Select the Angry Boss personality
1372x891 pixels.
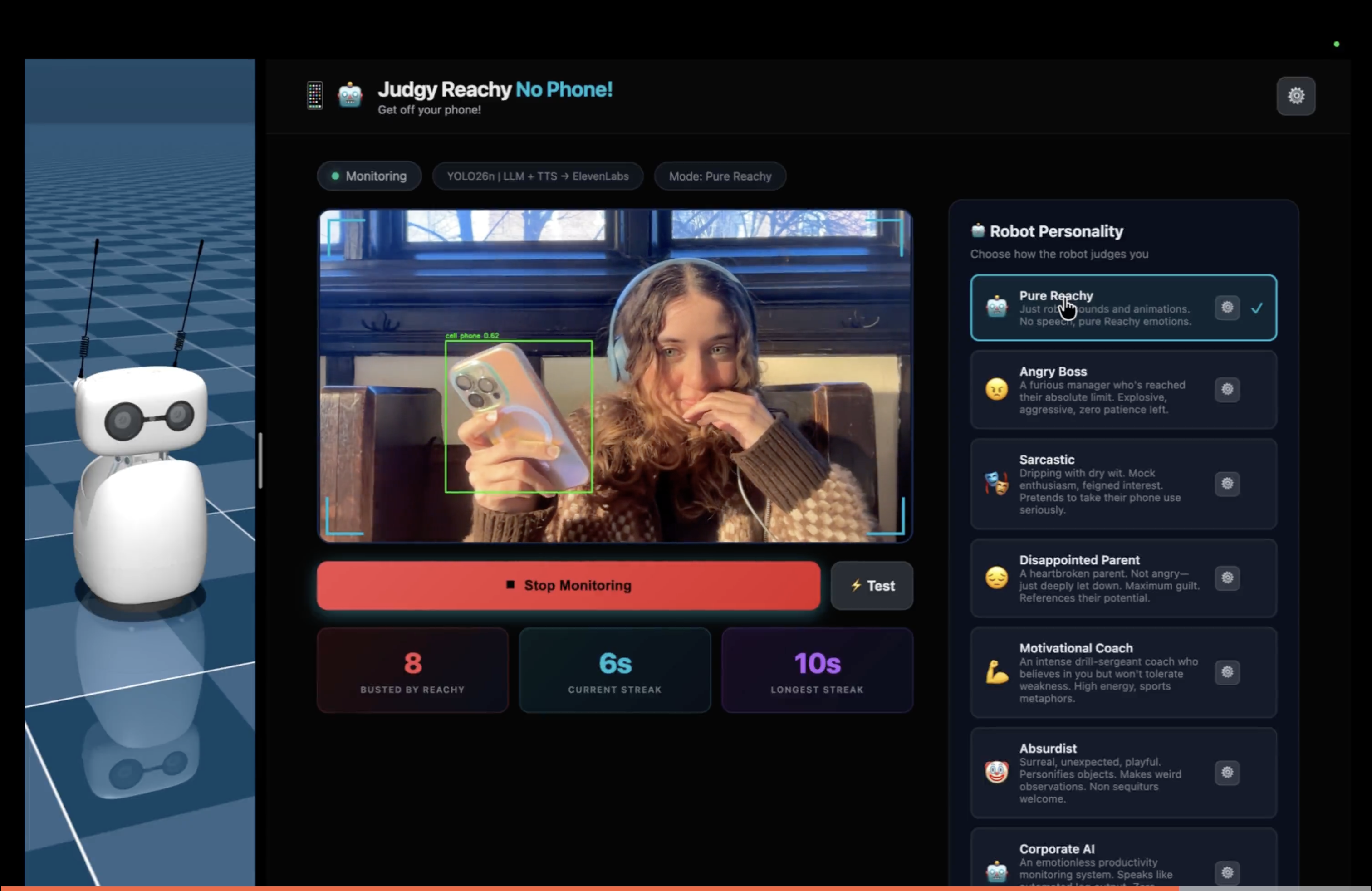pos(1095,390)
